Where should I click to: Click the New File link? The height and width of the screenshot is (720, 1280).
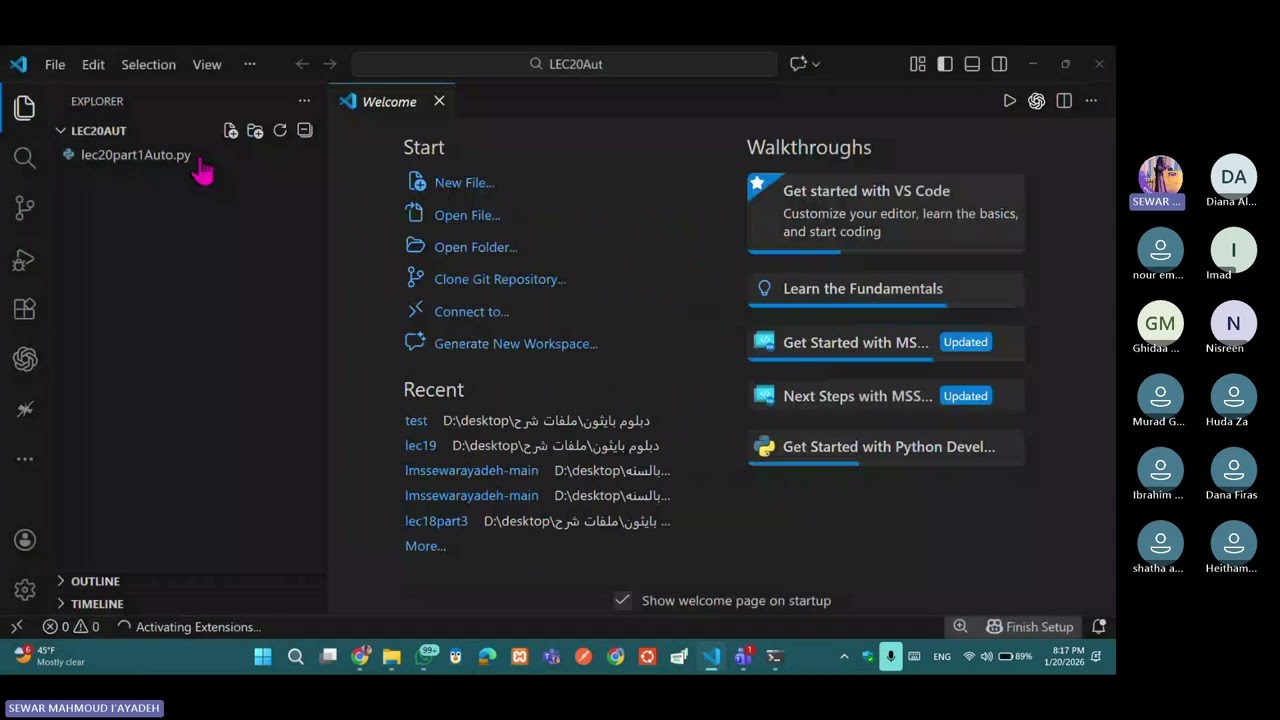coord(464,183)
